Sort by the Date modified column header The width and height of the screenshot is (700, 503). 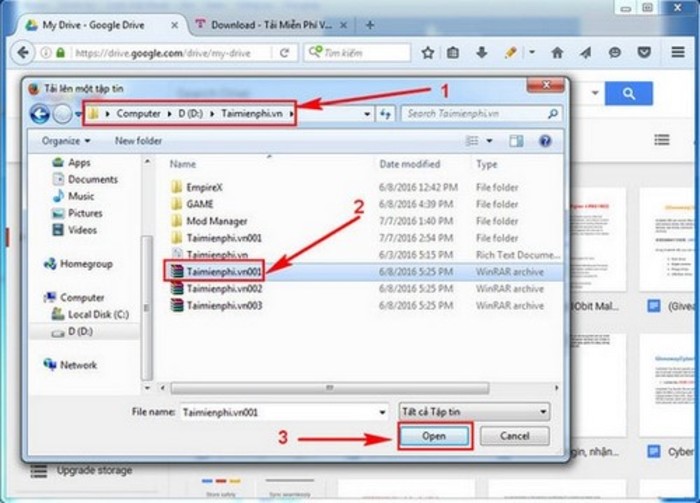coord(410,164)
